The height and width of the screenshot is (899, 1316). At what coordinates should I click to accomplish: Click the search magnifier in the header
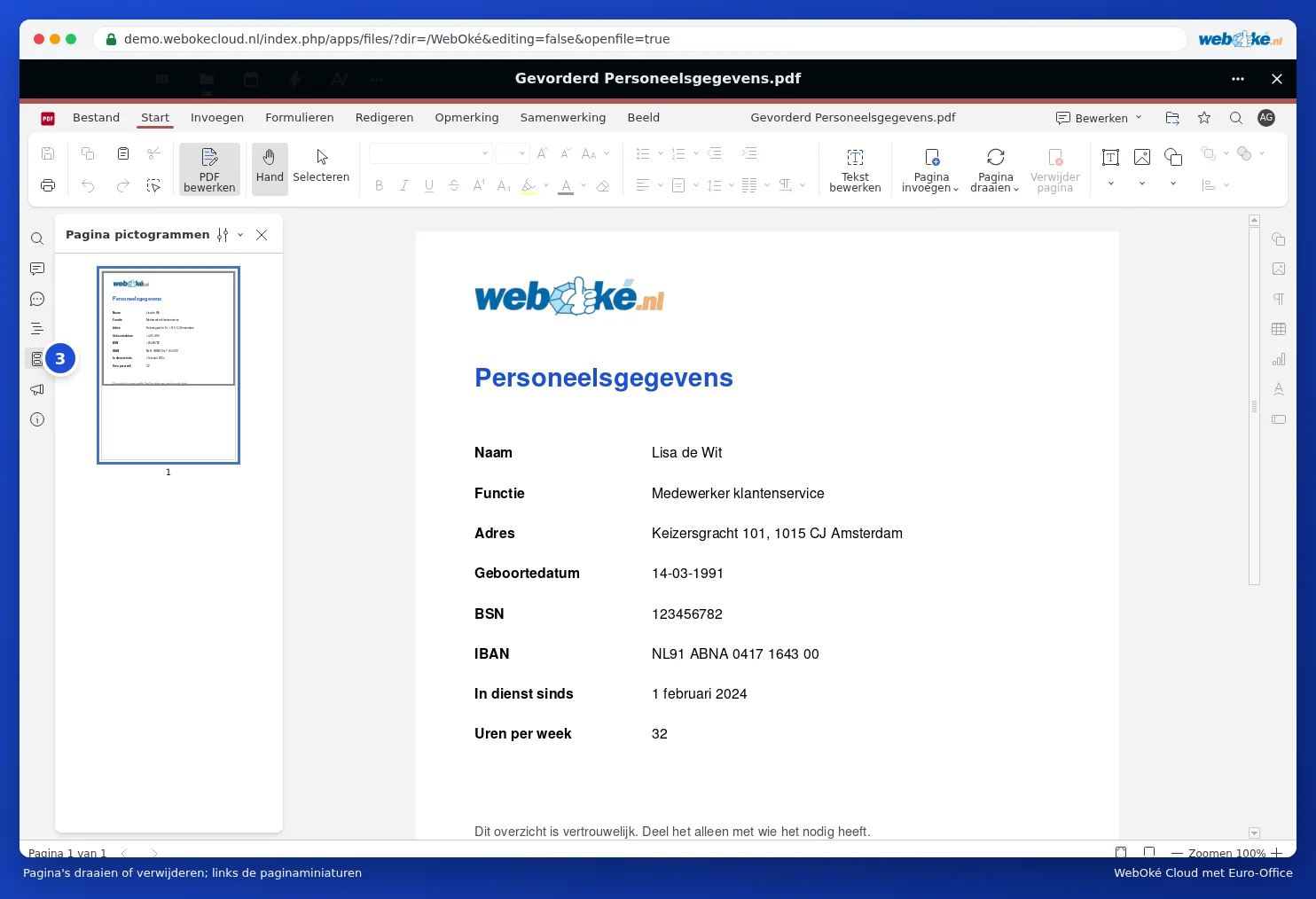coord(1235,118)
